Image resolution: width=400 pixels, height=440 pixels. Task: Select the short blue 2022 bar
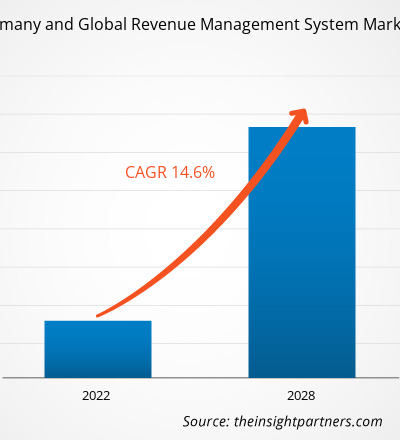tap(98, 349)
